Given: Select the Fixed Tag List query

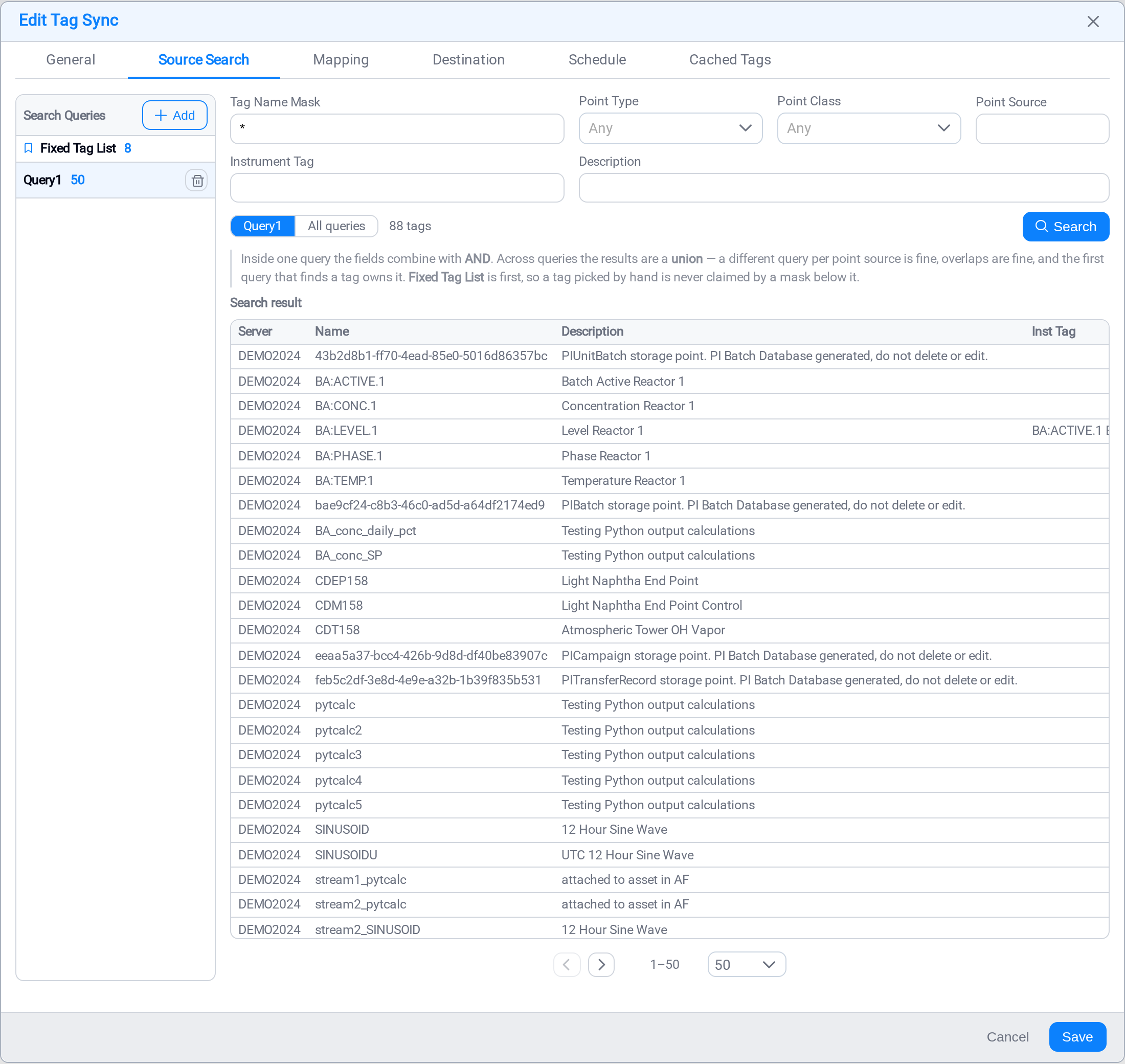Looking at the screenshot, I should [x=116, y=148].
